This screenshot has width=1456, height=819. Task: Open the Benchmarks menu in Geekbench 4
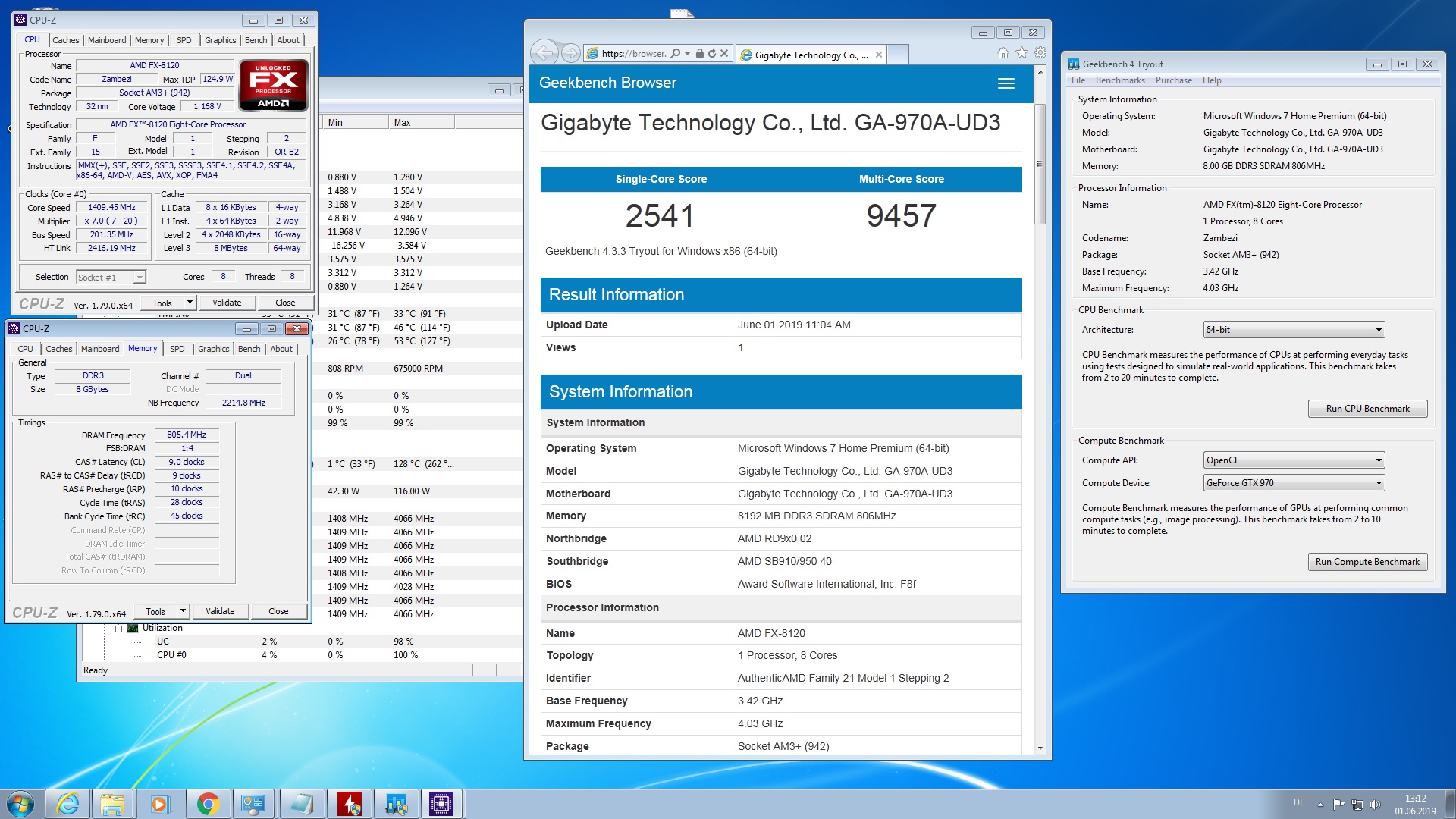click(x=1120, y=80)
